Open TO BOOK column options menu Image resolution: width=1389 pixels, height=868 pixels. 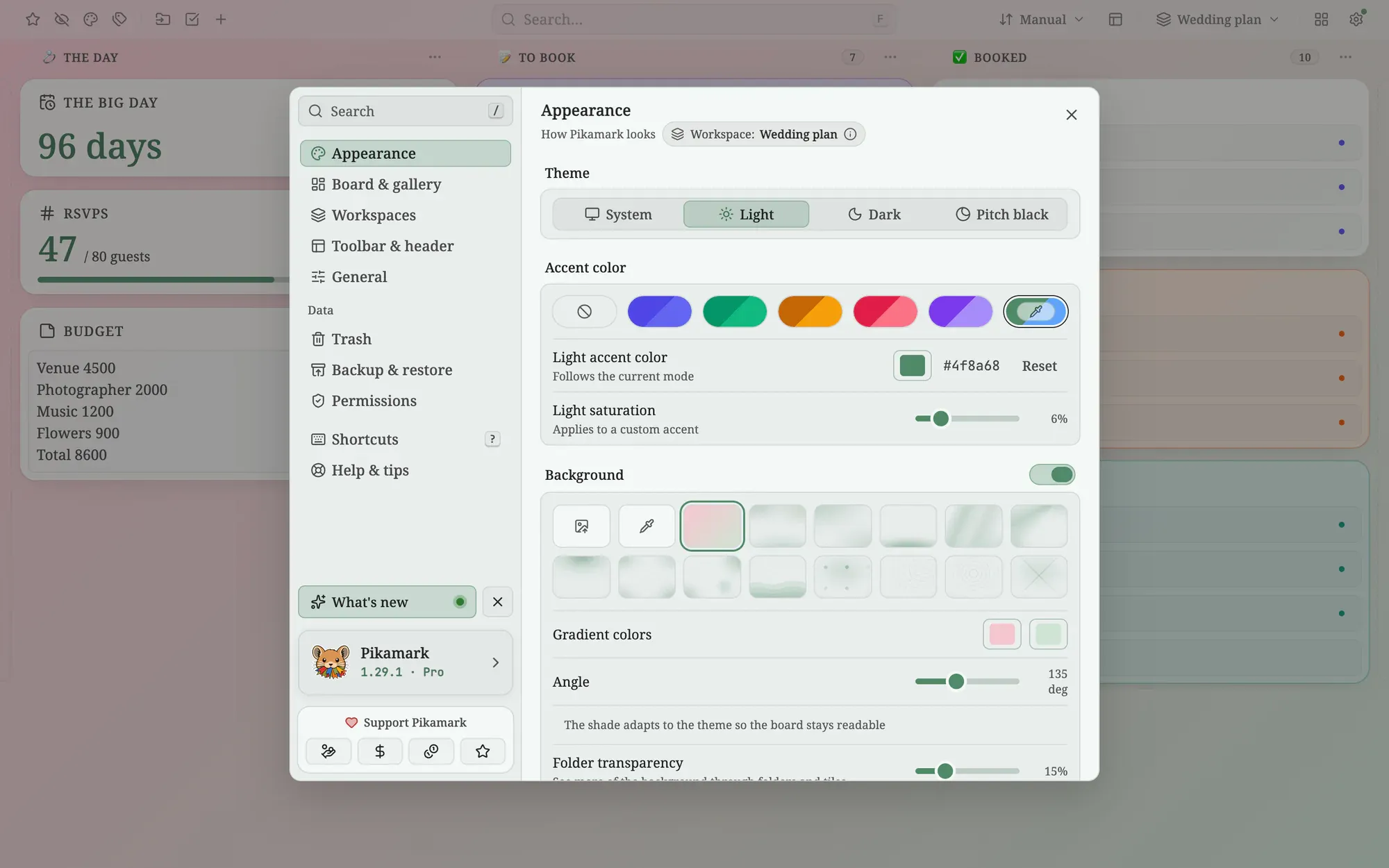click(x=890, y=58)
